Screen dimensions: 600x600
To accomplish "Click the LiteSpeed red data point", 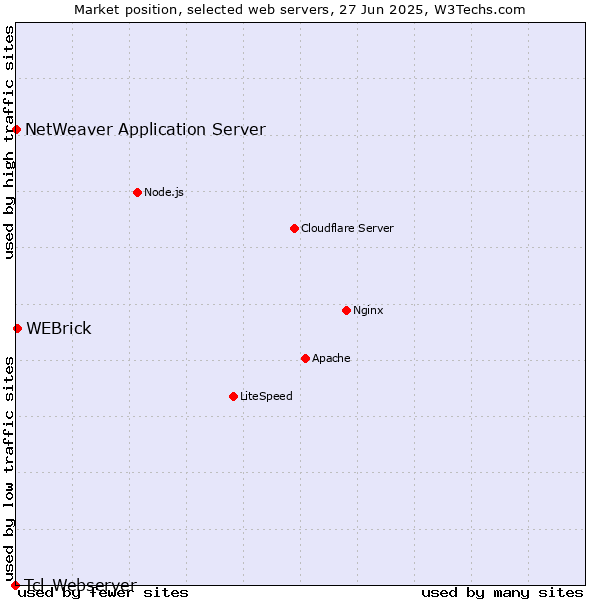I will click(x=233, y=396).
